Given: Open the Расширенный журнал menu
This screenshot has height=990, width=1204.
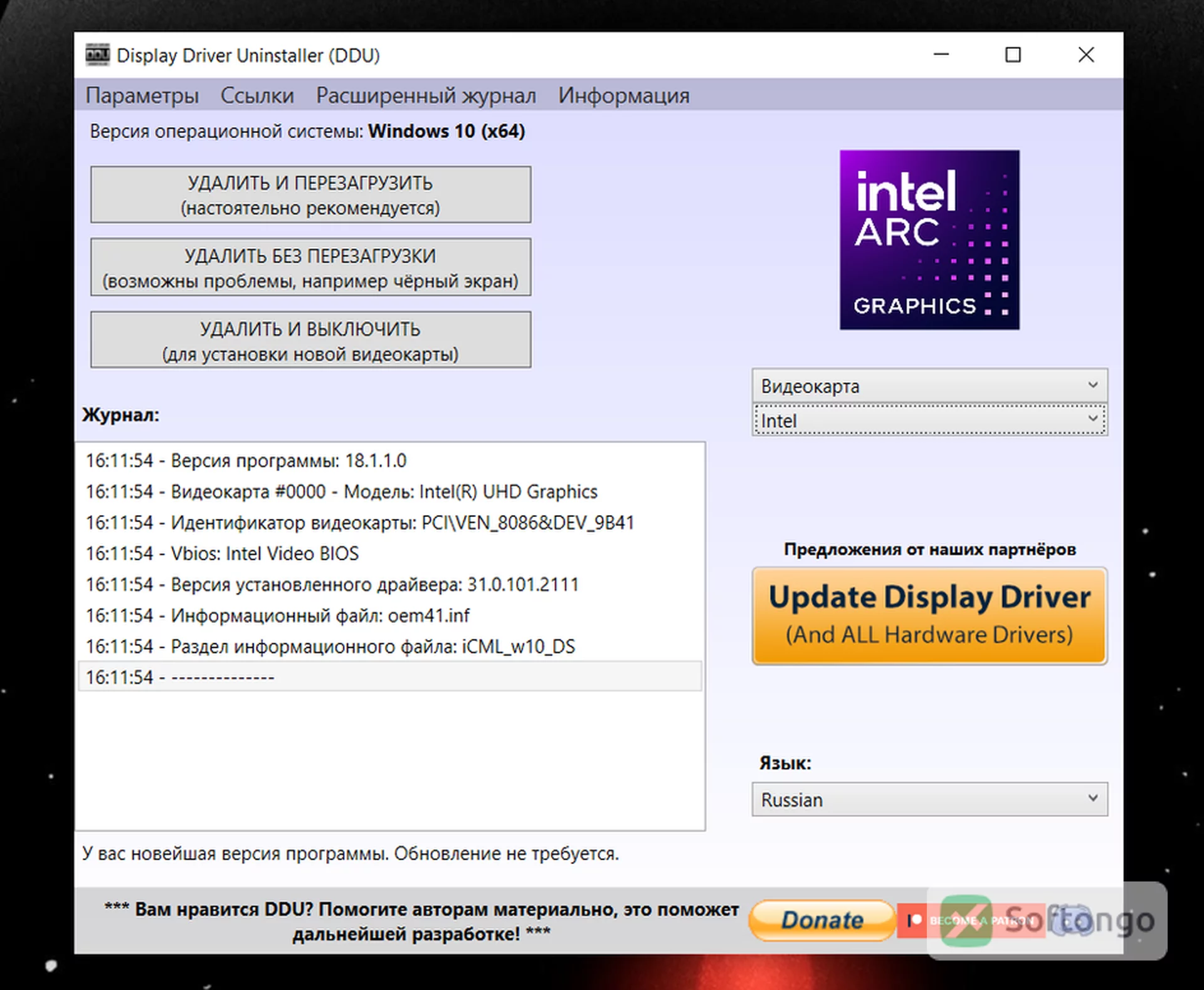Looking at the screenshot, I should 426,95.
